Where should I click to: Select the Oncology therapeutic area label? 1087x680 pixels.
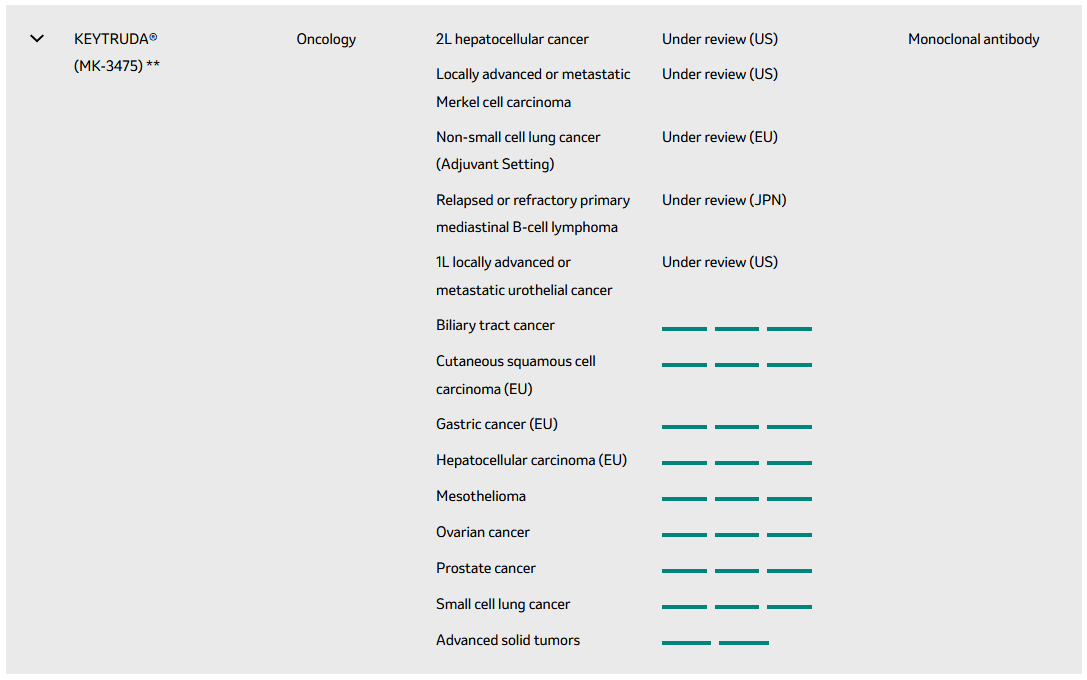tap(326, 39)
